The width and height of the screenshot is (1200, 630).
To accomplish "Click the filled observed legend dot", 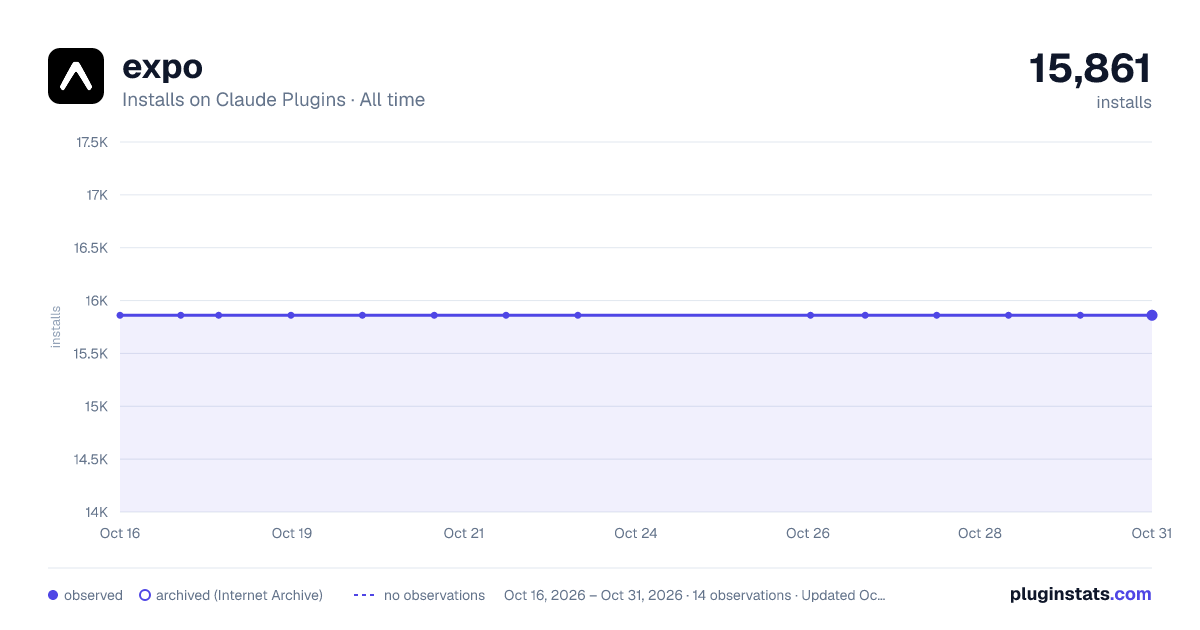I will pyautogui.click(x=53, y=595).
